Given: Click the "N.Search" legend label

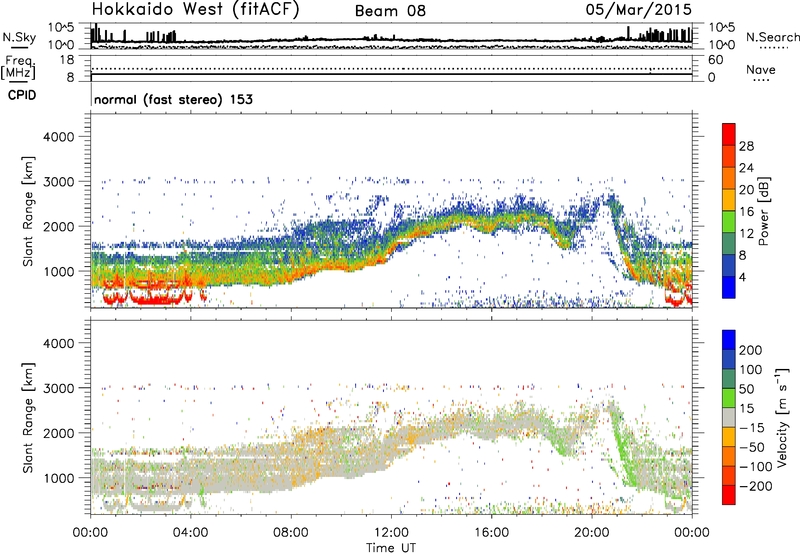Looking at the screenshot, I should tap(773, 37).
